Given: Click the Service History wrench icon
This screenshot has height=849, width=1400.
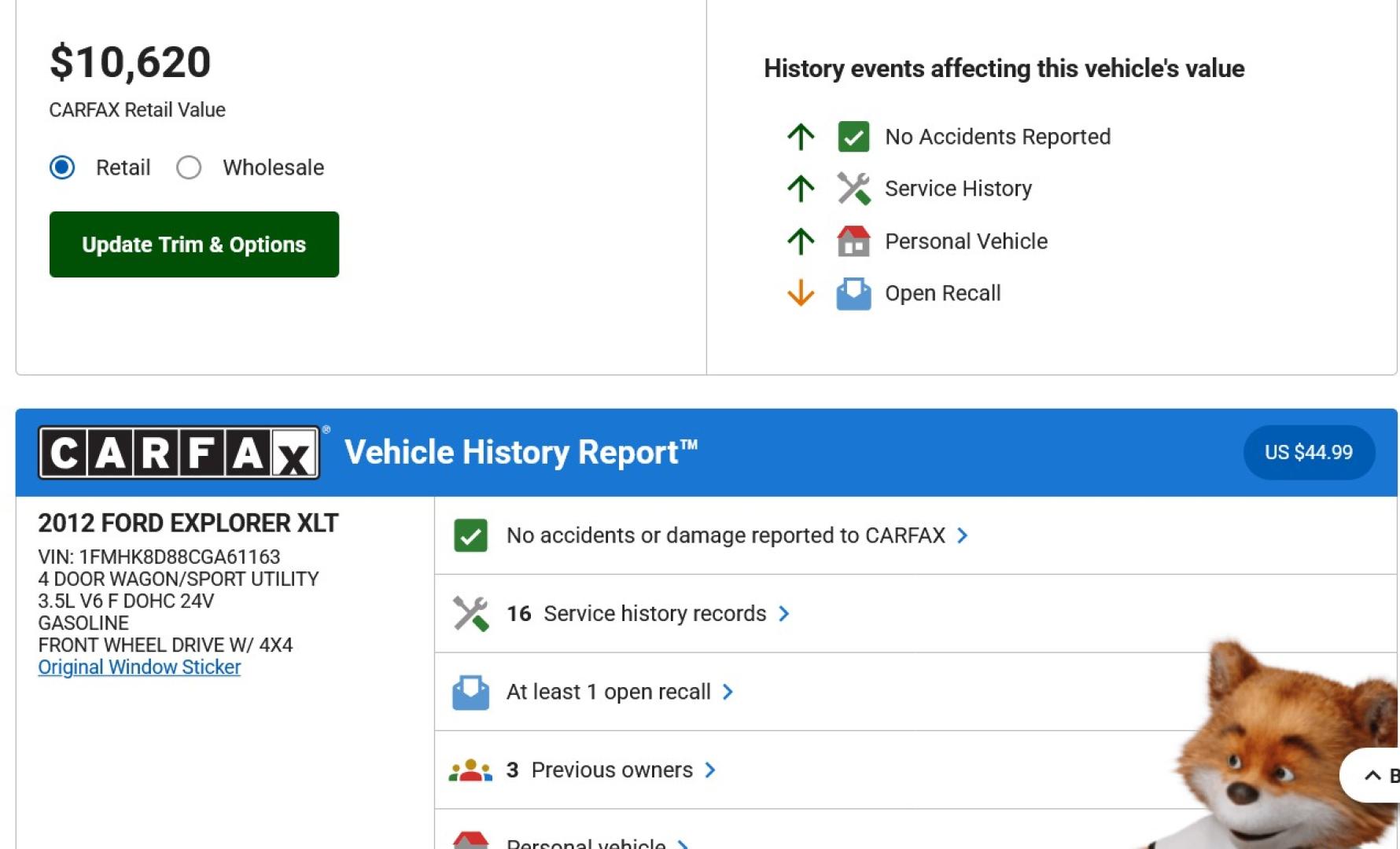Looking at the screenshot, I should click(853, 189).
